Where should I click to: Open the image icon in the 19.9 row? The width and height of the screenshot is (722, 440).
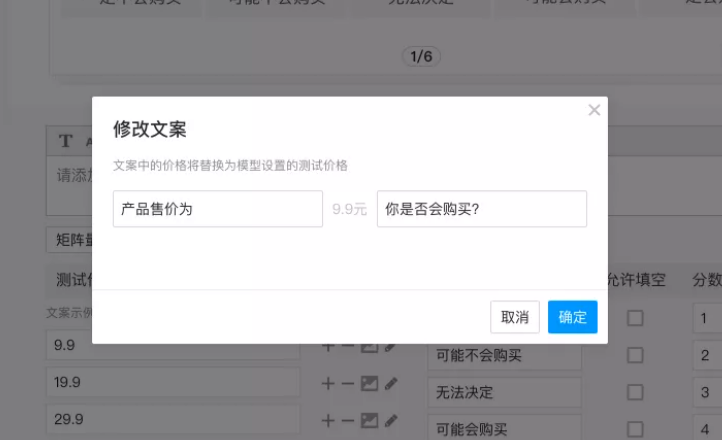(x=369, y=383)
